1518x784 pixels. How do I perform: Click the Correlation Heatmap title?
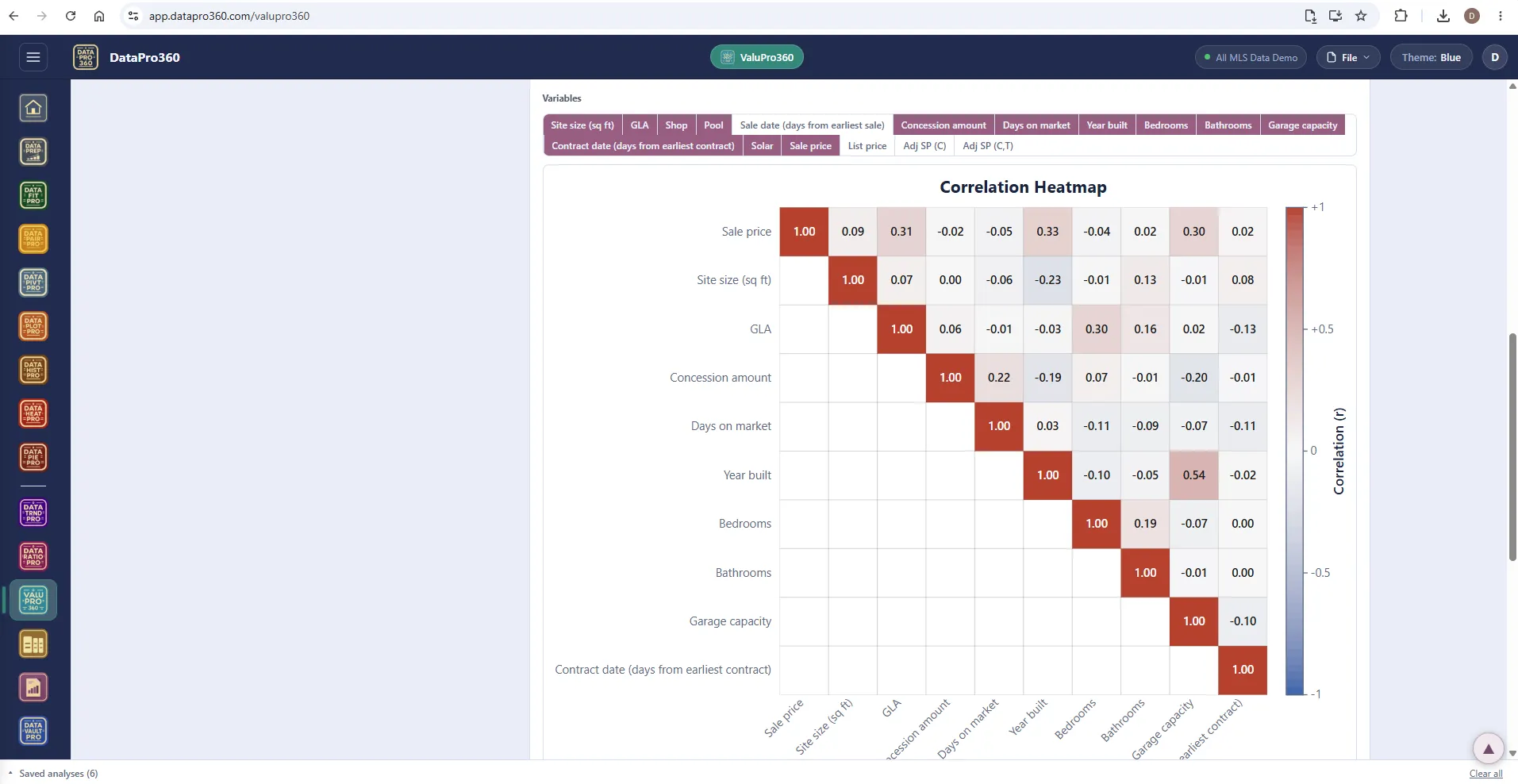[1023, 187]
